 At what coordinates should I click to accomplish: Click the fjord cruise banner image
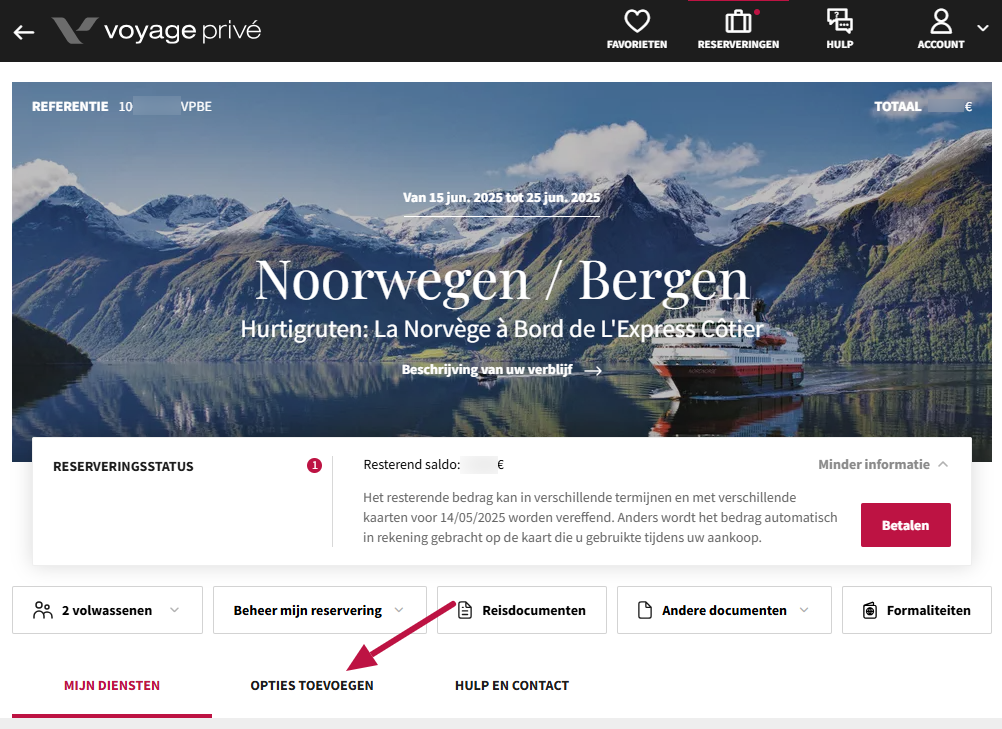tap(502, 272)
